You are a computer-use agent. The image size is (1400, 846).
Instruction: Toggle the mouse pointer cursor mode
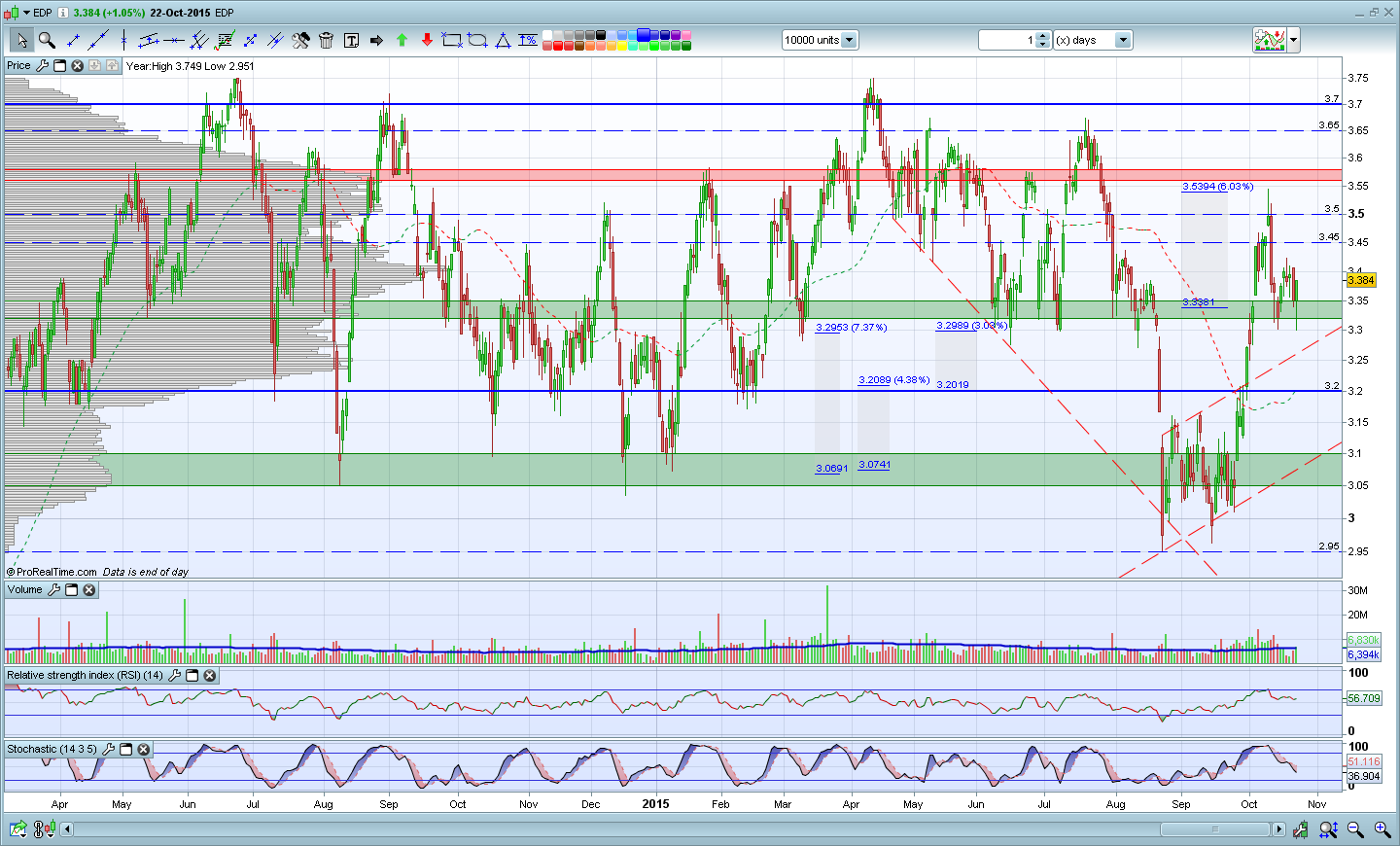pyautogui.click(x=21, y=40)
